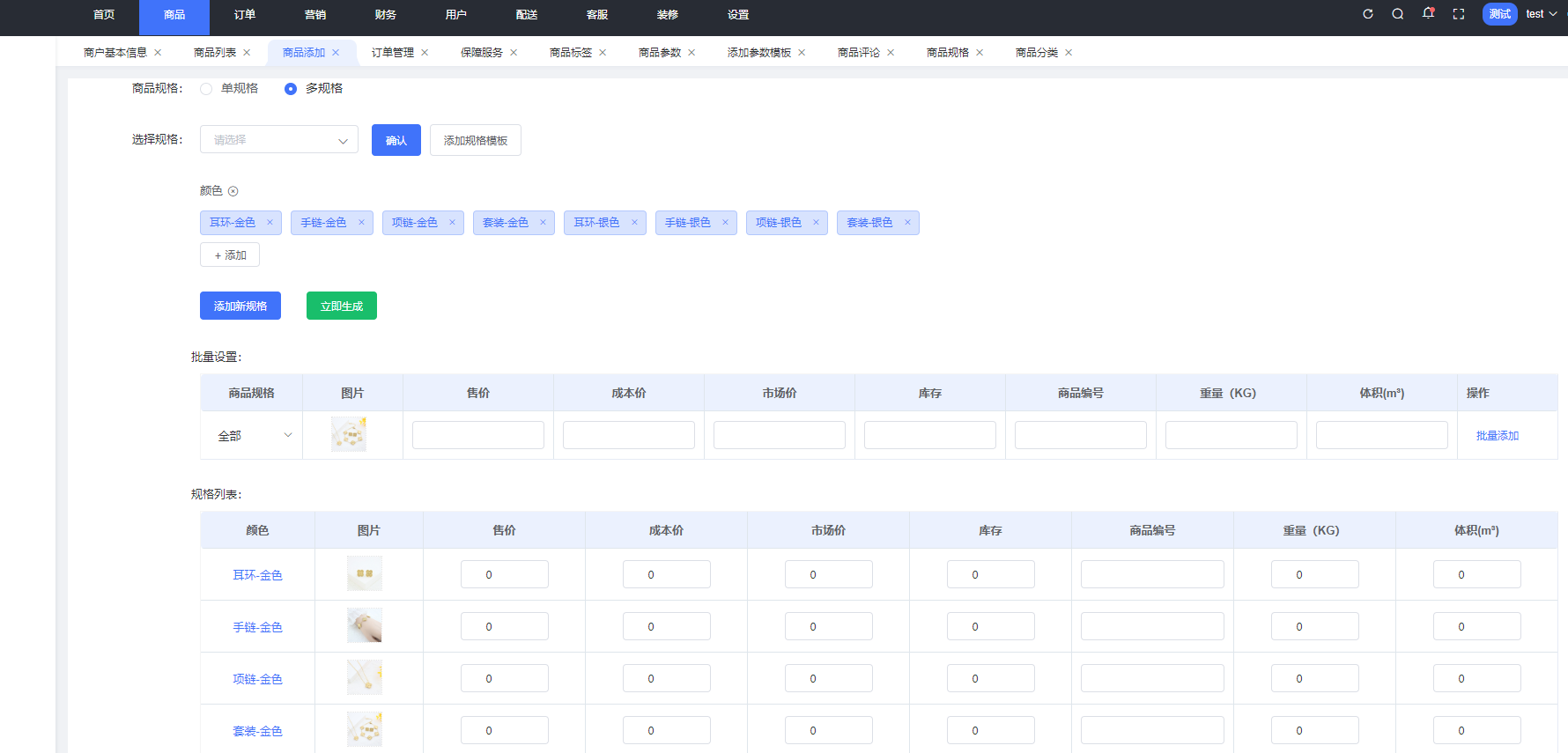1568x753 pixels.
Task: Open the 客服 top menu
Action: click(597, 15)
